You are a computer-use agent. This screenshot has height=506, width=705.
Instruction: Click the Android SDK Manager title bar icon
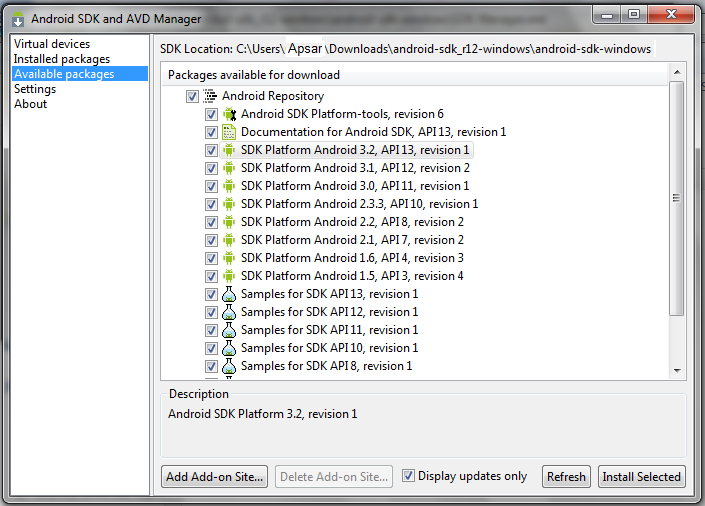18,19
